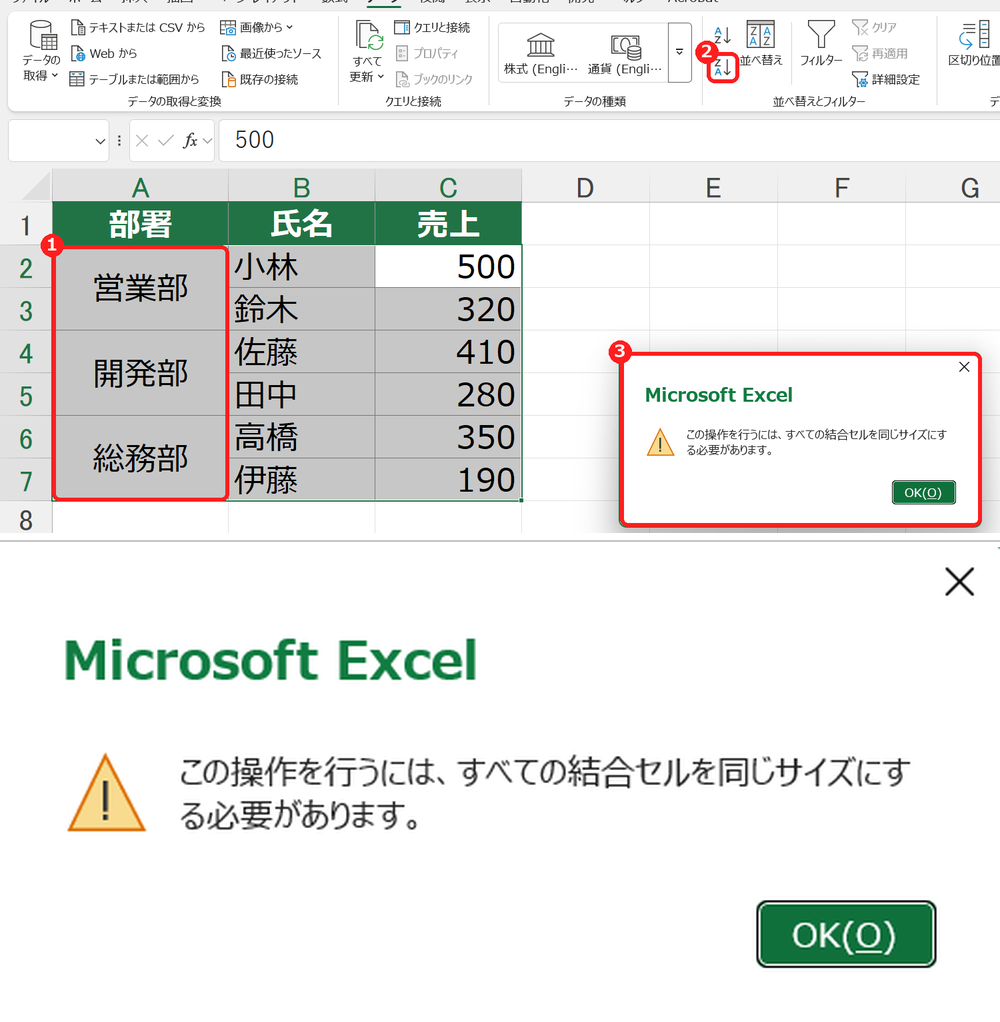Select sales cell with value 500

pyautogui.click(x=448, y=267)
